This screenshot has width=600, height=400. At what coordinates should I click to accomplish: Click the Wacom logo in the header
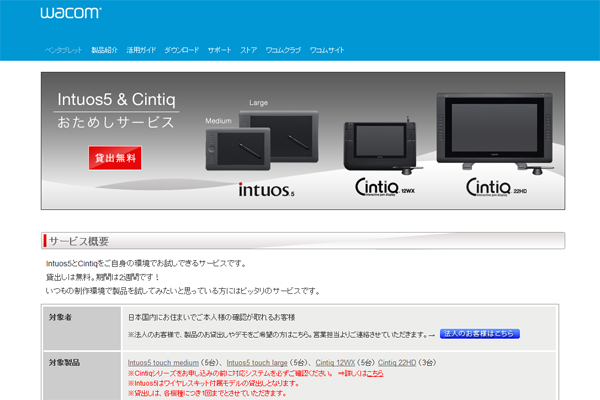tap(71, 13)
